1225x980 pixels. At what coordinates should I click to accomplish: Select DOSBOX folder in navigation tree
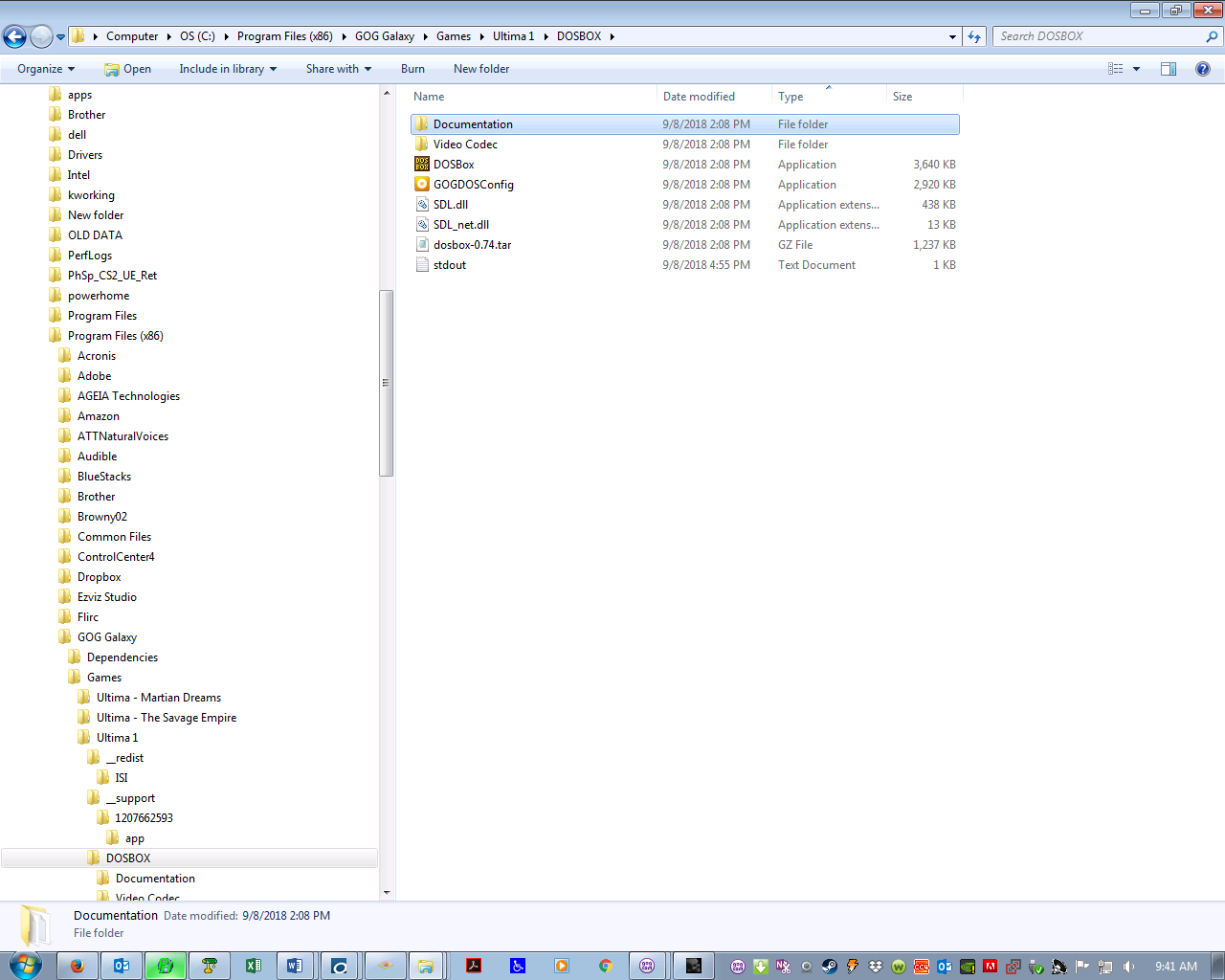click(x=128, y=858)
